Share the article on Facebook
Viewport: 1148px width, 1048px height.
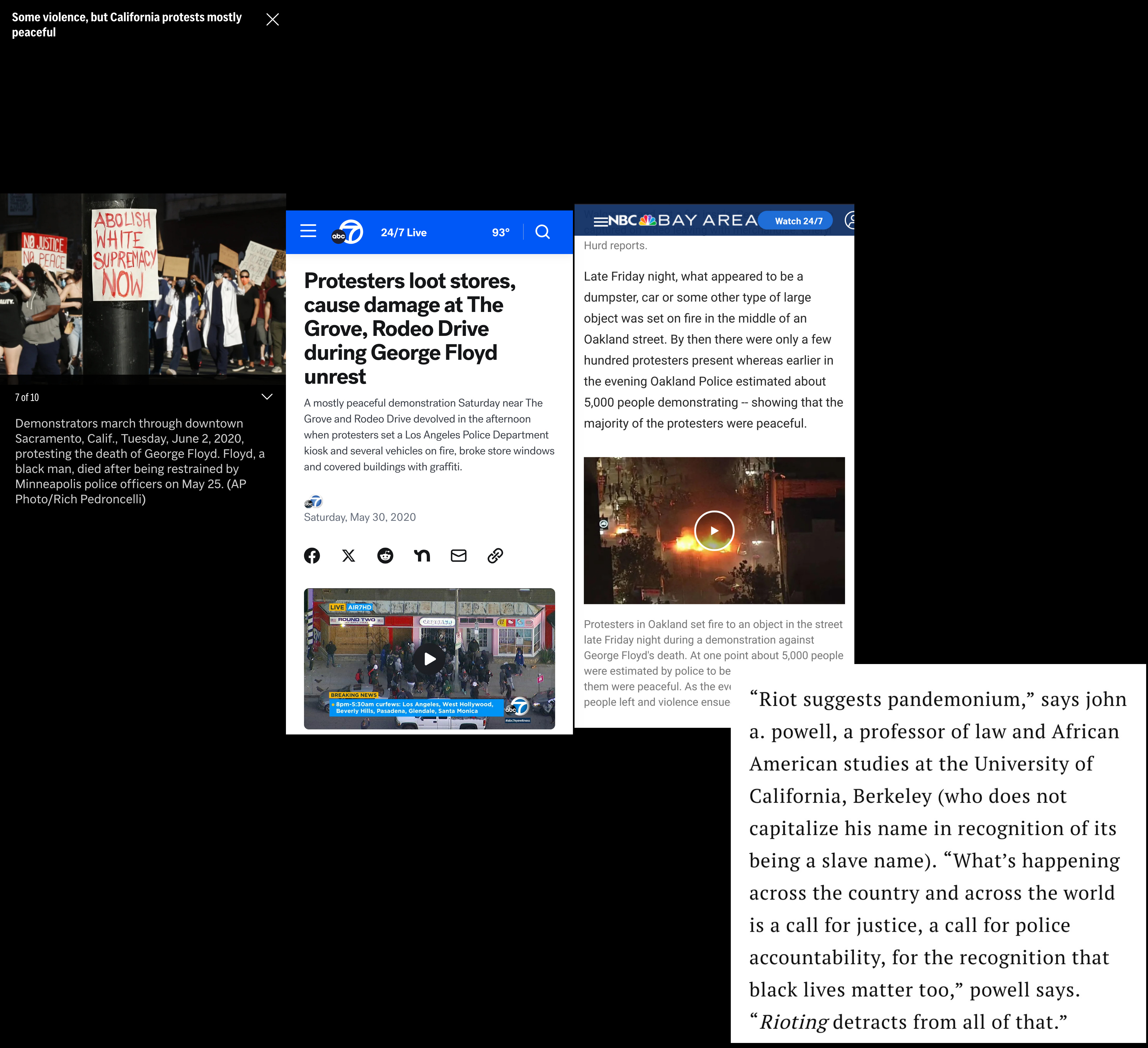(312, 556)
